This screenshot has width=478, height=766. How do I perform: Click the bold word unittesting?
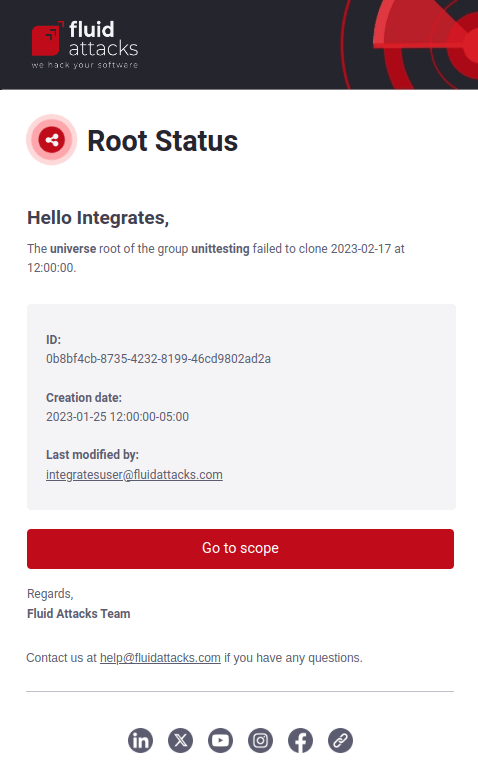(220, 249)
